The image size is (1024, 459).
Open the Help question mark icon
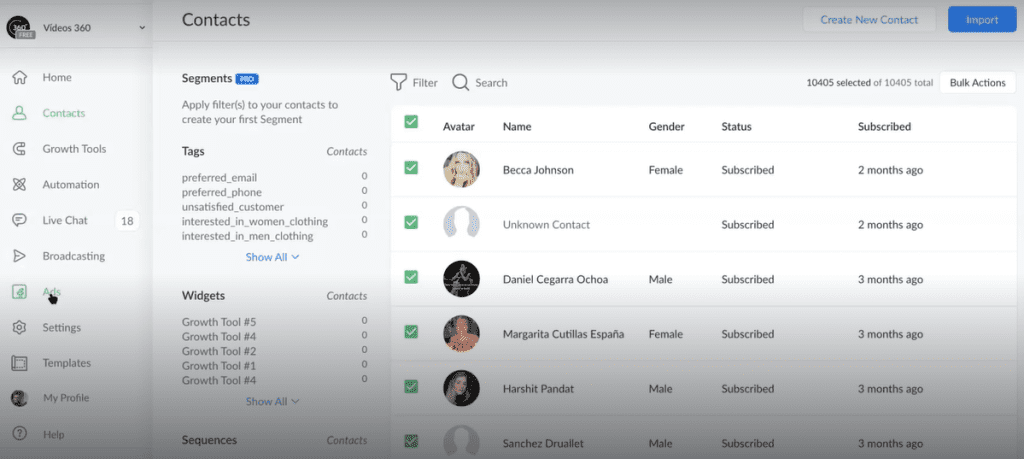pos(20,434)
